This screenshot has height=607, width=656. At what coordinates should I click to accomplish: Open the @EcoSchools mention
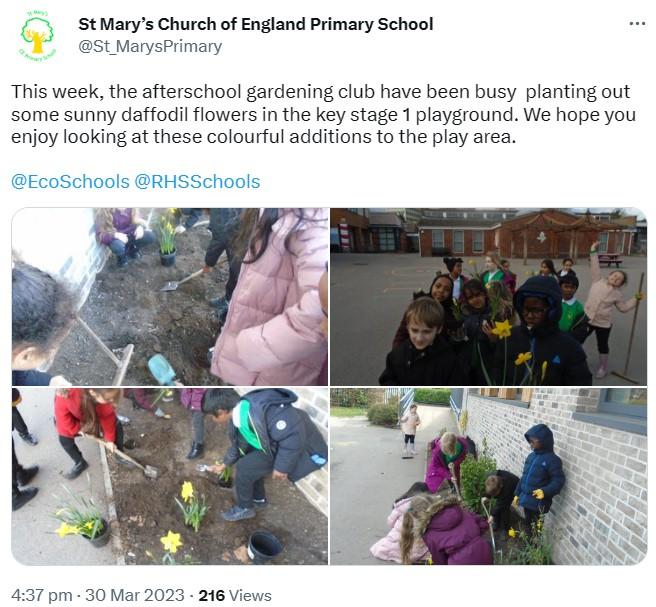point(70,182)
